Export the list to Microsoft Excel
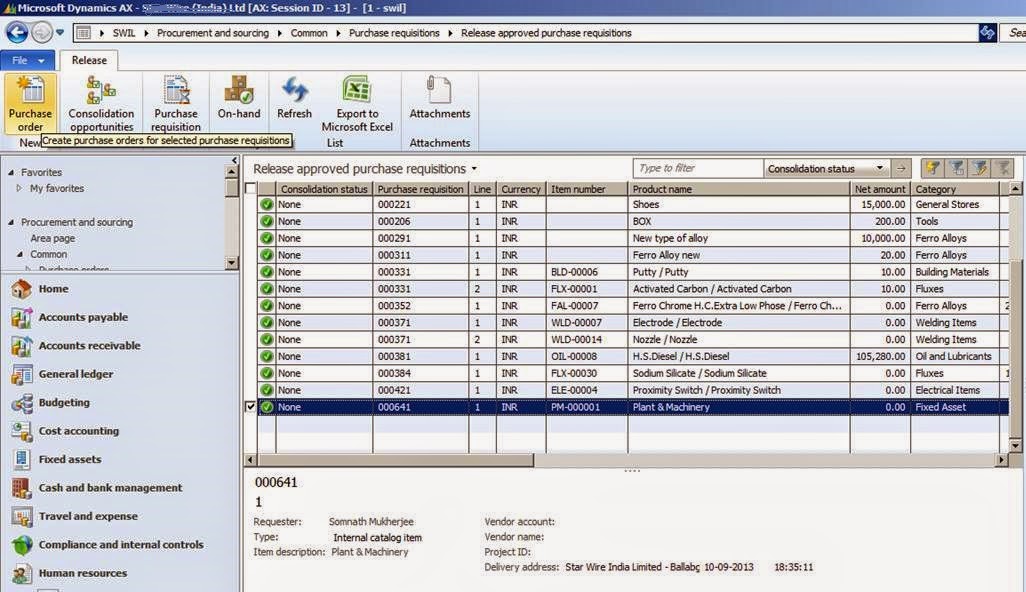 pyautogui.click(x=357, y=100)
